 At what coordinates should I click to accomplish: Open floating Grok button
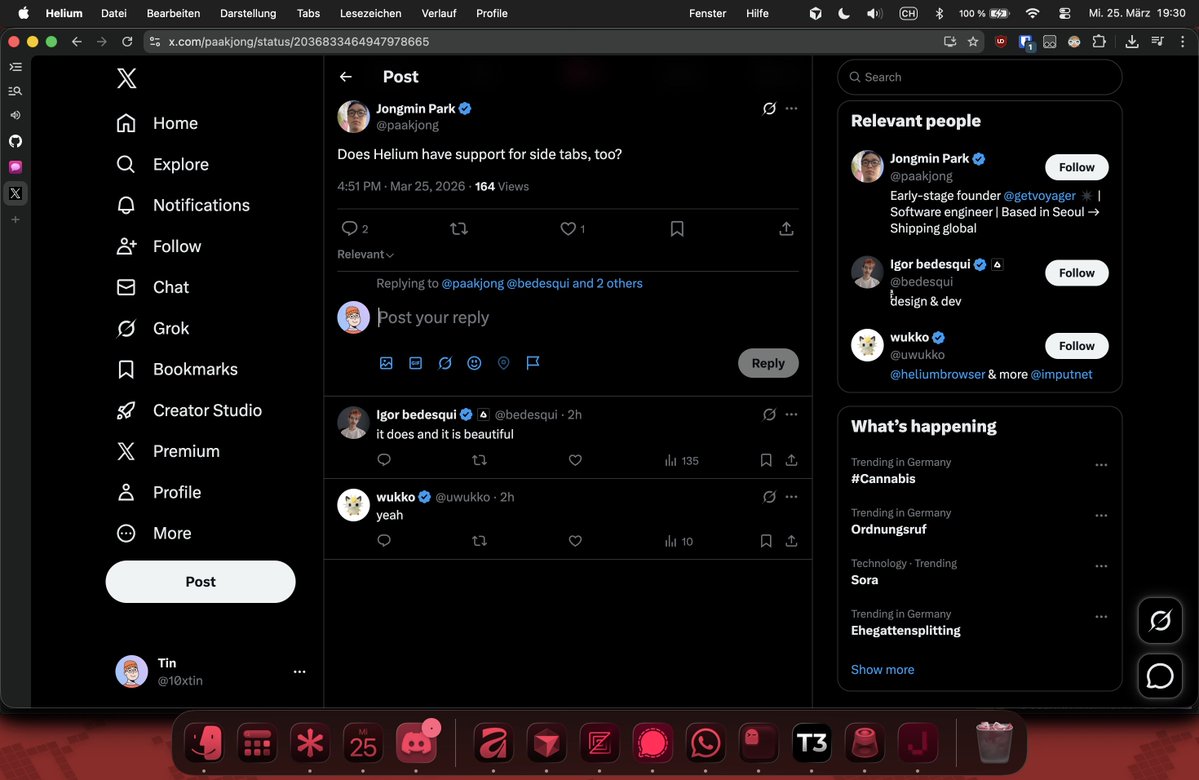point(1160,620)
